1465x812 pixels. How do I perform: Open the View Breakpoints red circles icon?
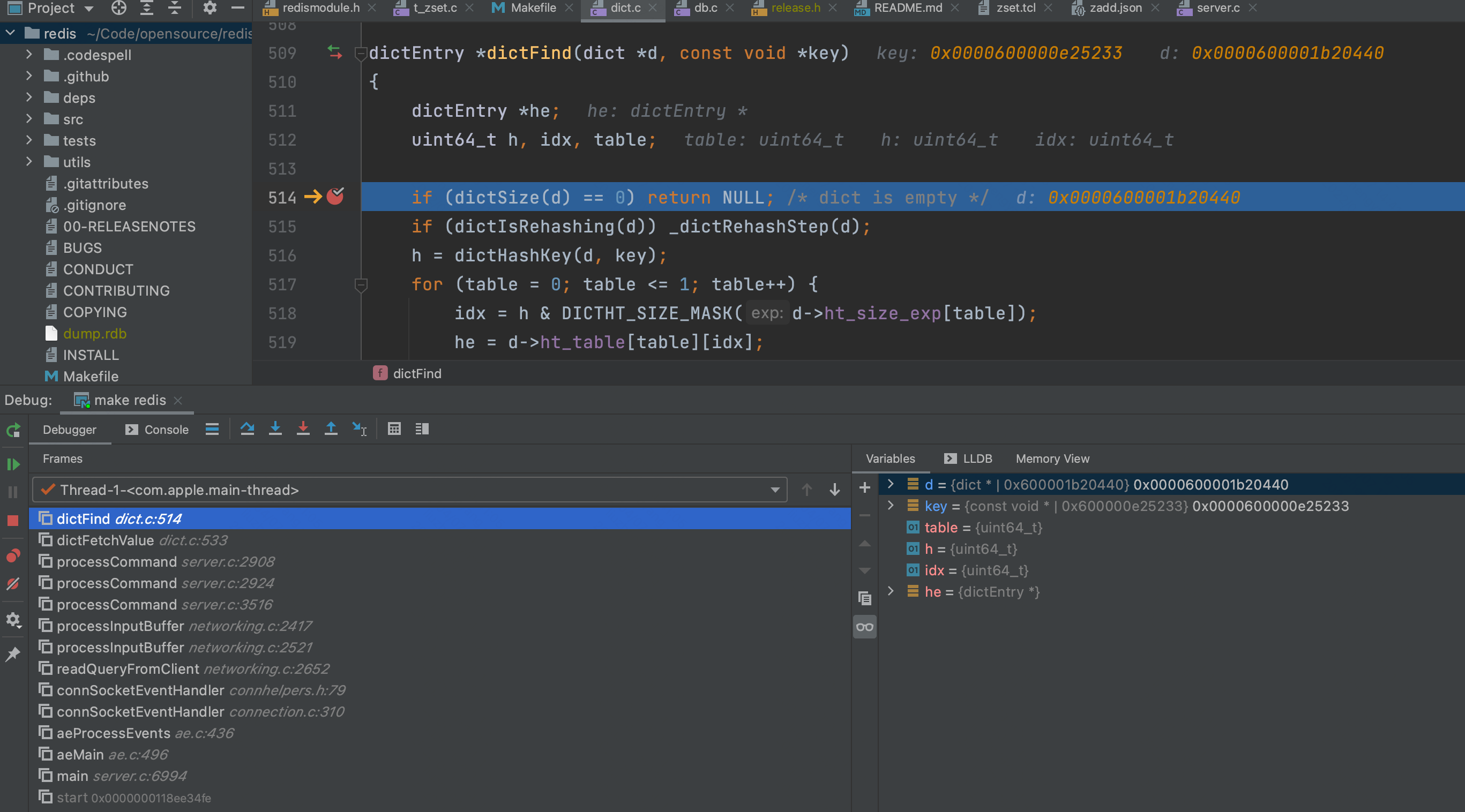(13, 555)
